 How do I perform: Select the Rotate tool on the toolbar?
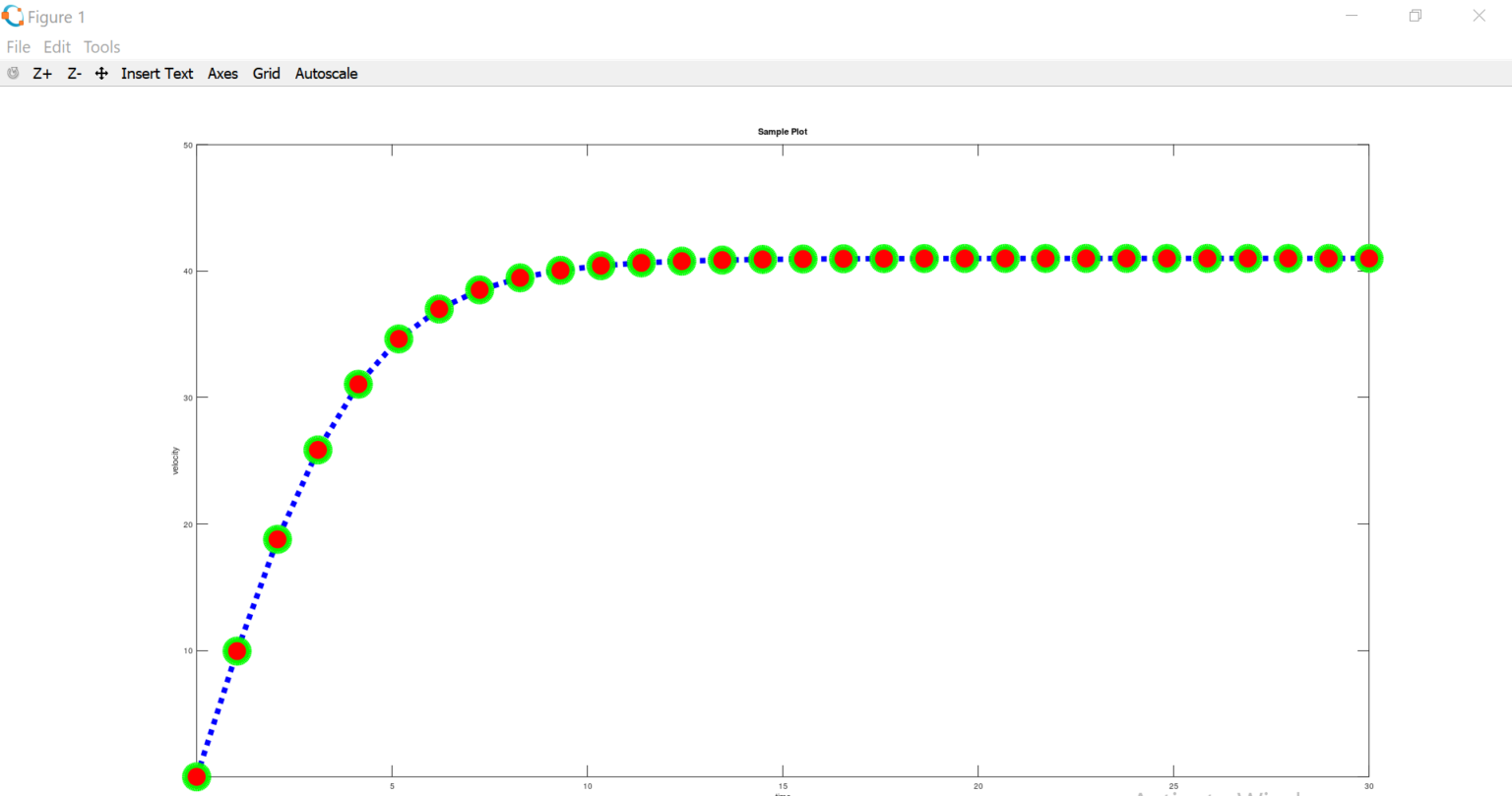(13, 72)
